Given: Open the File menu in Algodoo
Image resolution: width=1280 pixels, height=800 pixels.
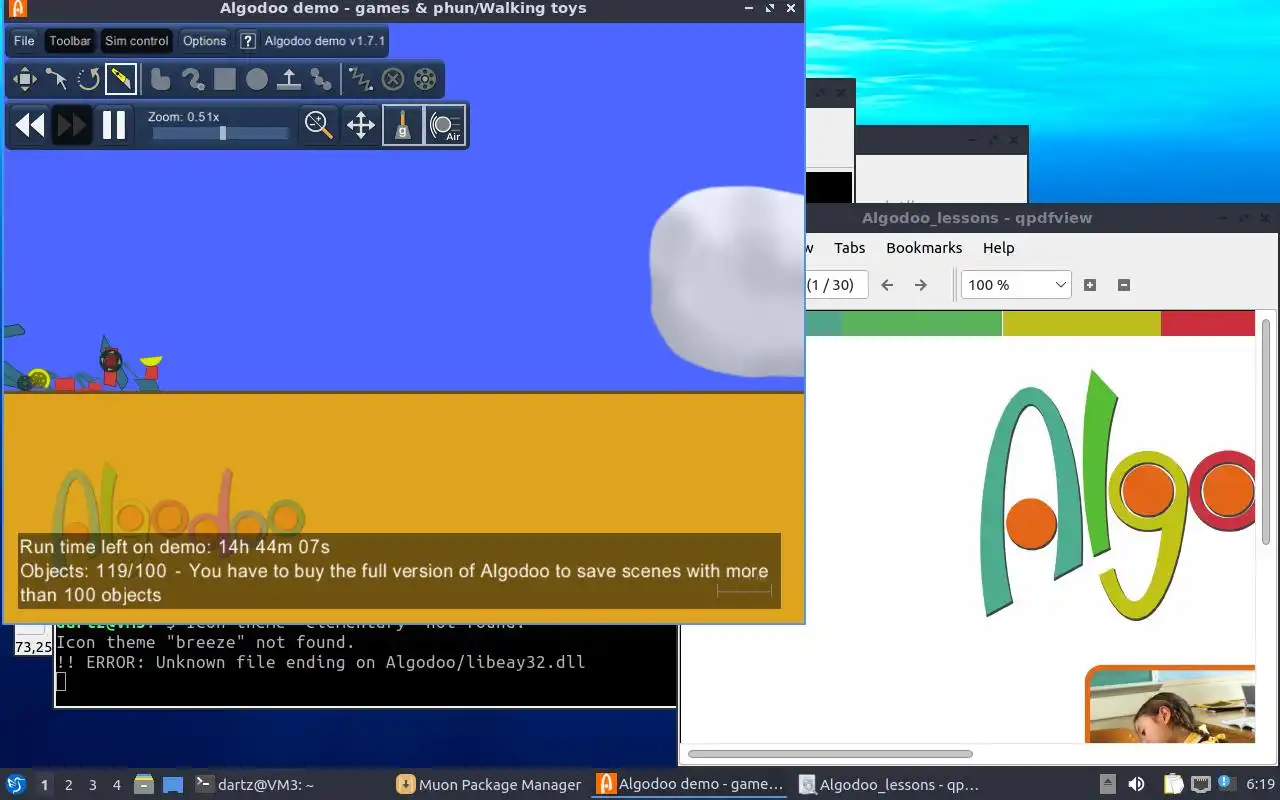Looking at the screenshot, I should 24,41.
